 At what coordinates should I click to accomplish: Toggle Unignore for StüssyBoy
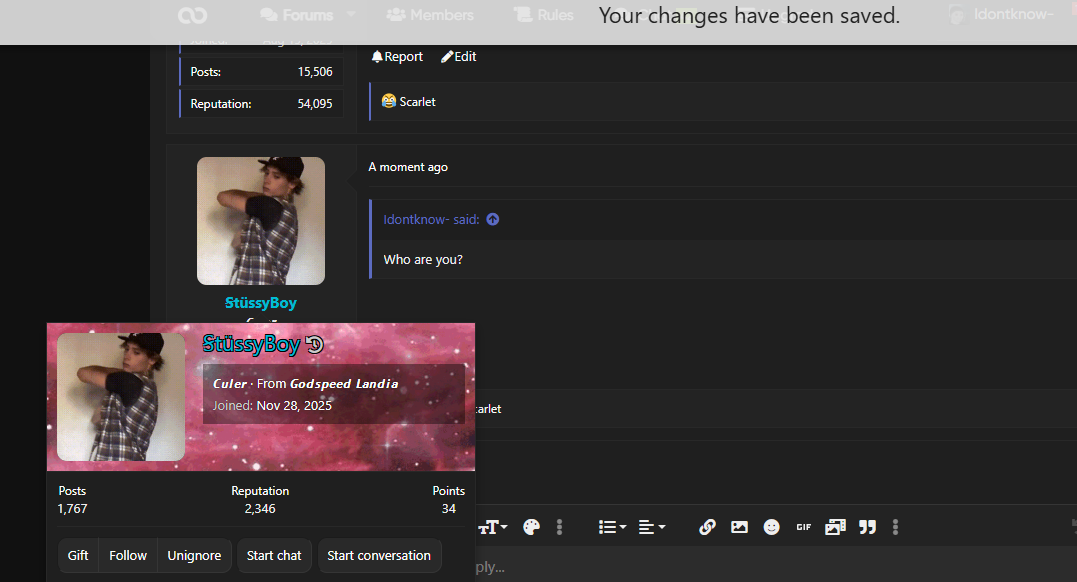(x=194, y=555)
